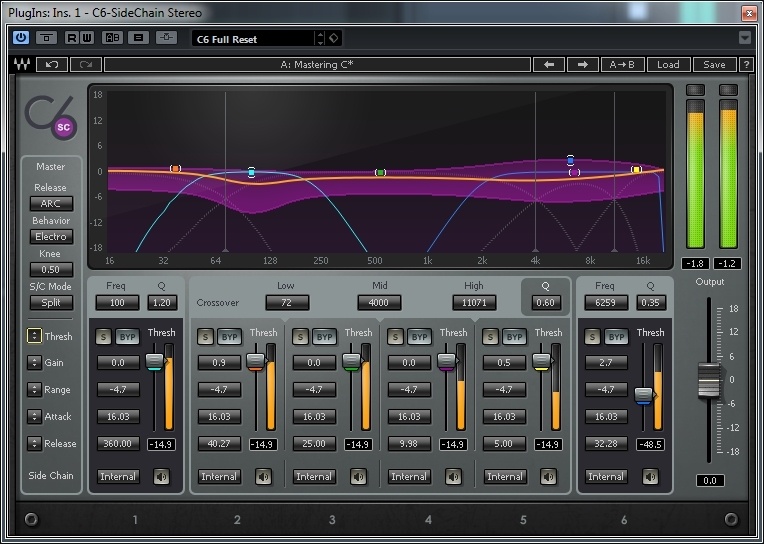Select the yellow band 5 graph node
The width and height of the screenshot is (764, 544).
click(636, 170)
